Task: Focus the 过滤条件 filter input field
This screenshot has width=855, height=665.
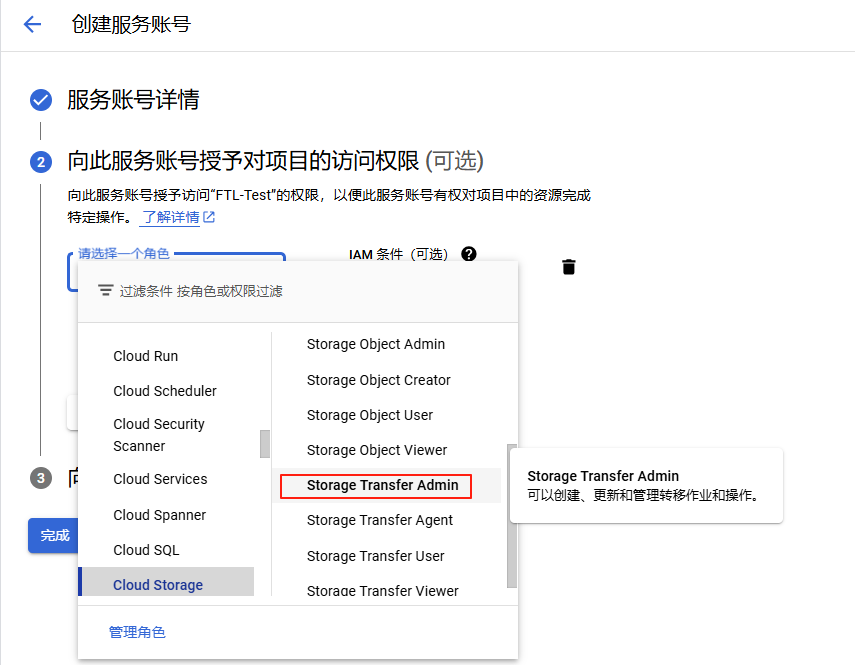Action: 298,291
